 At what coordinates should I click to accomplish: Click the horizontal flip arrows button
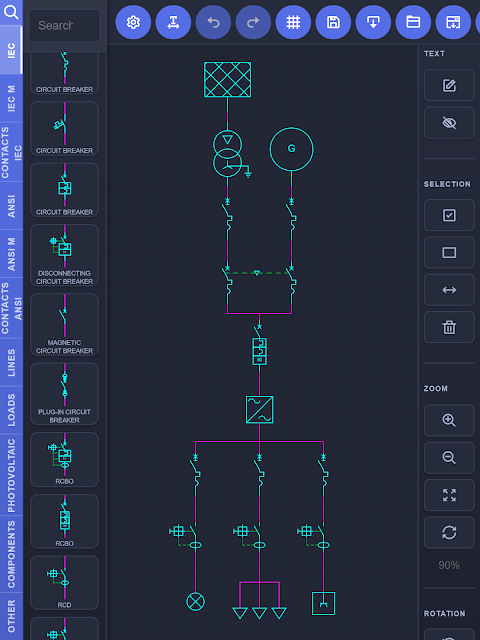449,290
